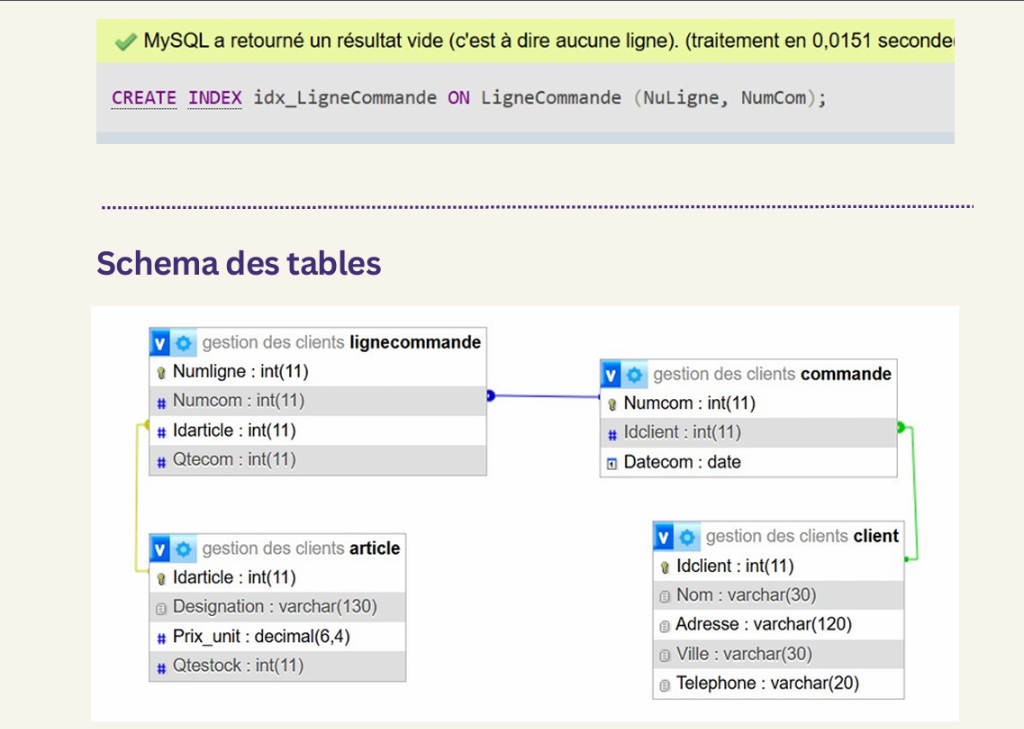This screenshot has width=1024, height=729.
Task: Click the gear settings icon on article table
Action: pos(185,548)
